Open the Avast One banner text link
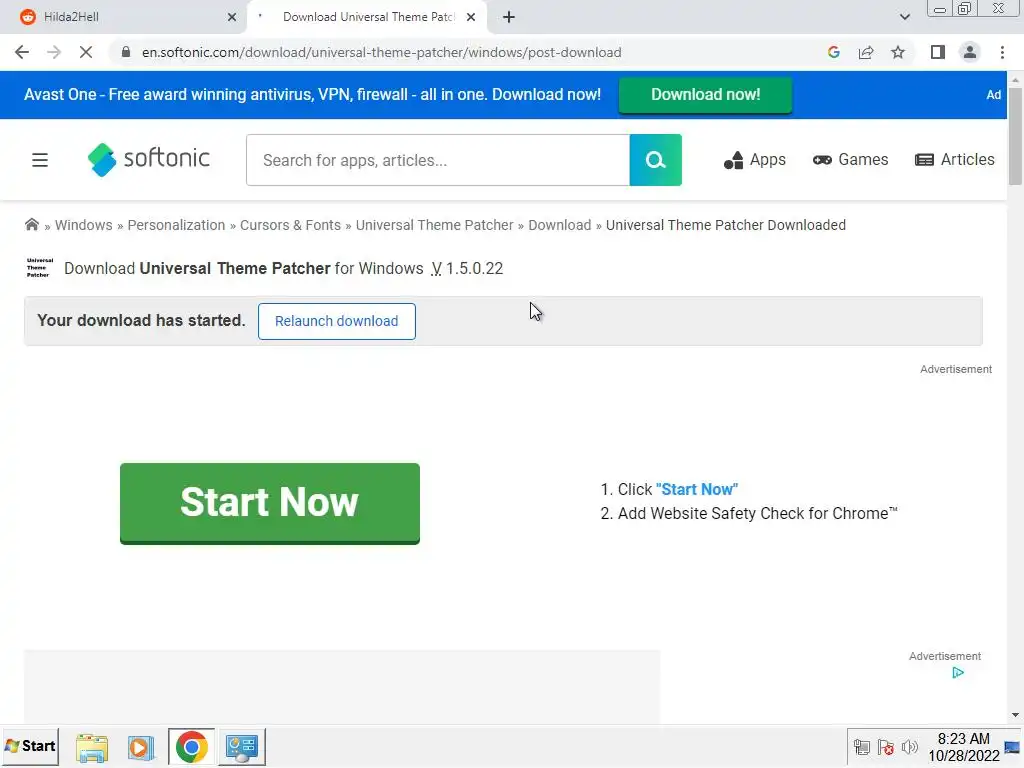Screen dimensions: 1024x768 click(x=312, y=95)
